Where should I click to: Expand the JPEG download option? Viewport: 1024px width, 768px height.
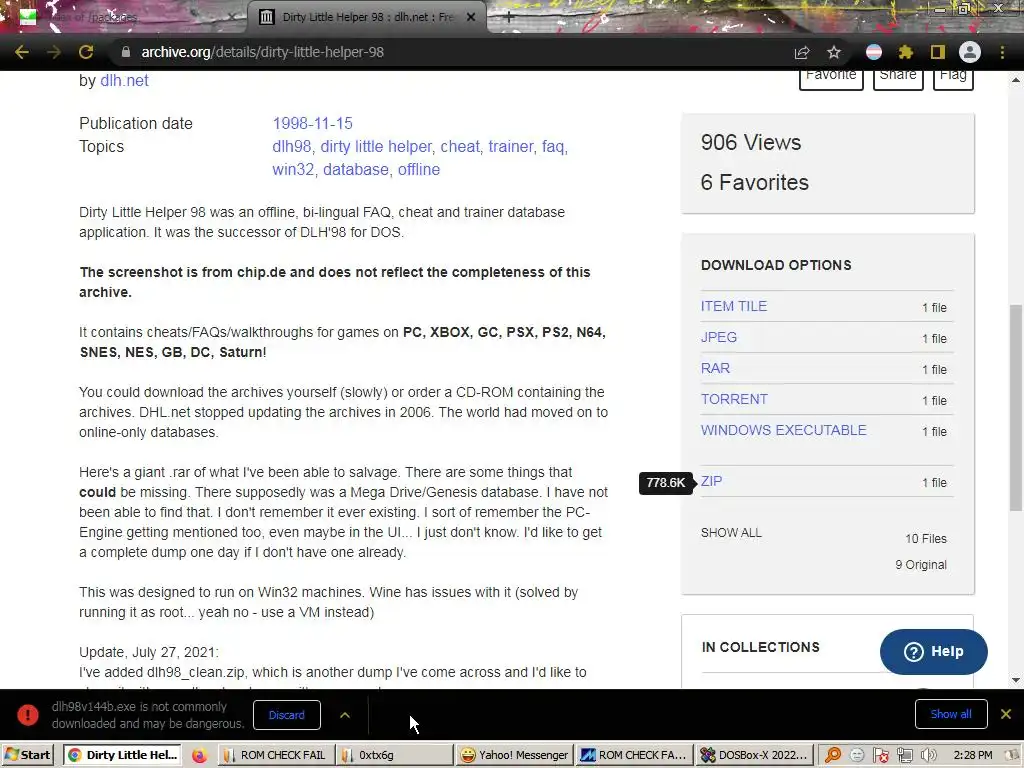tap(718, 337)
